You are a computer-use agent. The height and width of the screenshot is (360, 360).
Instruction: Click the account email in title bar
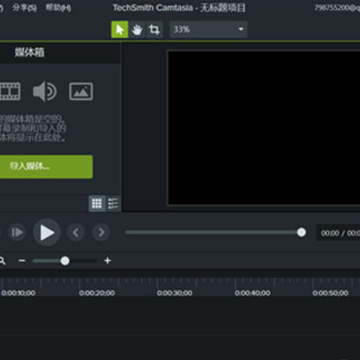(x=337, y=8)
